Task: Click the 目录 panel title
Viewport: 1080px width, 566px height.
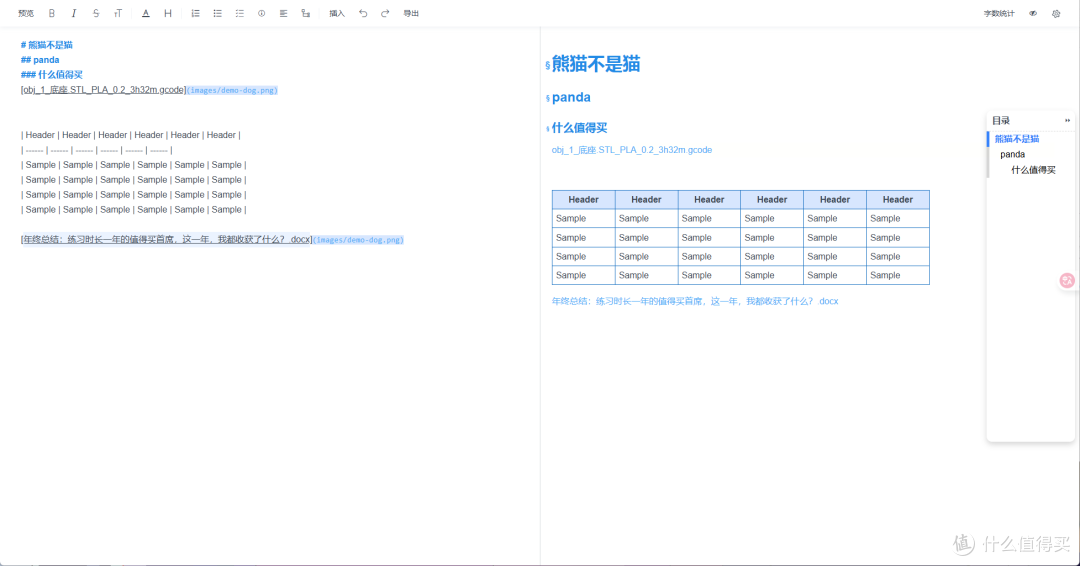Action: (1001, 120)
